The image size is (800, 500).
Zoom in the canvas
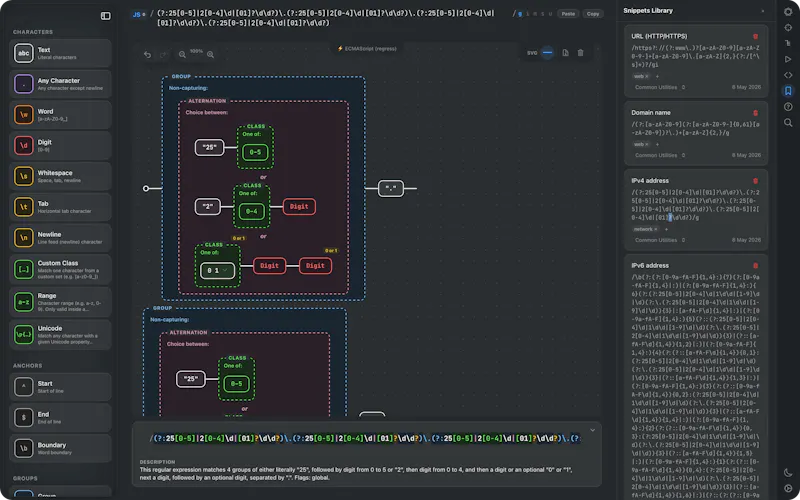210,55
